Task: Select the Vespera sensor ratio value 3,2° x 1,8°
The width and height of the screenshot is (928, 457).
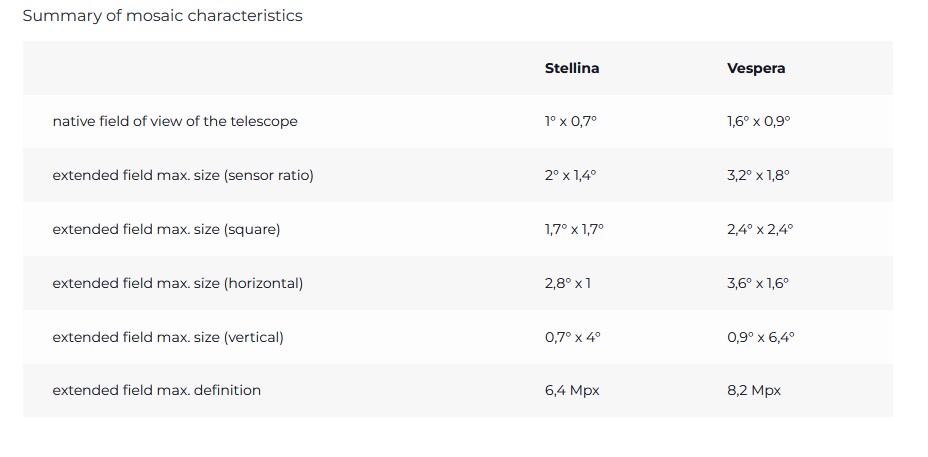Action: pos(759,175)
